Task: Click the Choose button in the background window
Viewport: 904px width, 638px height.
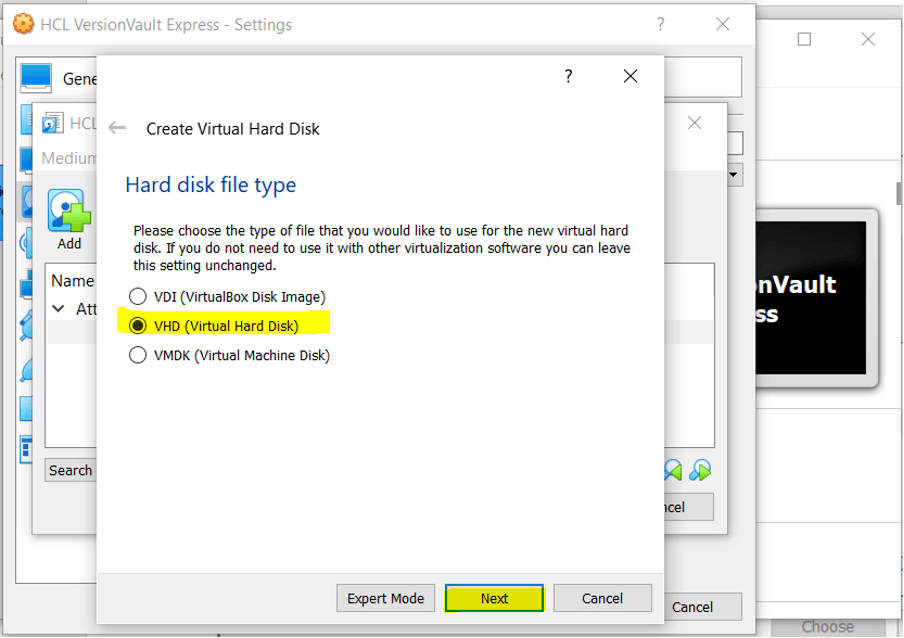Action: point(827,626)
